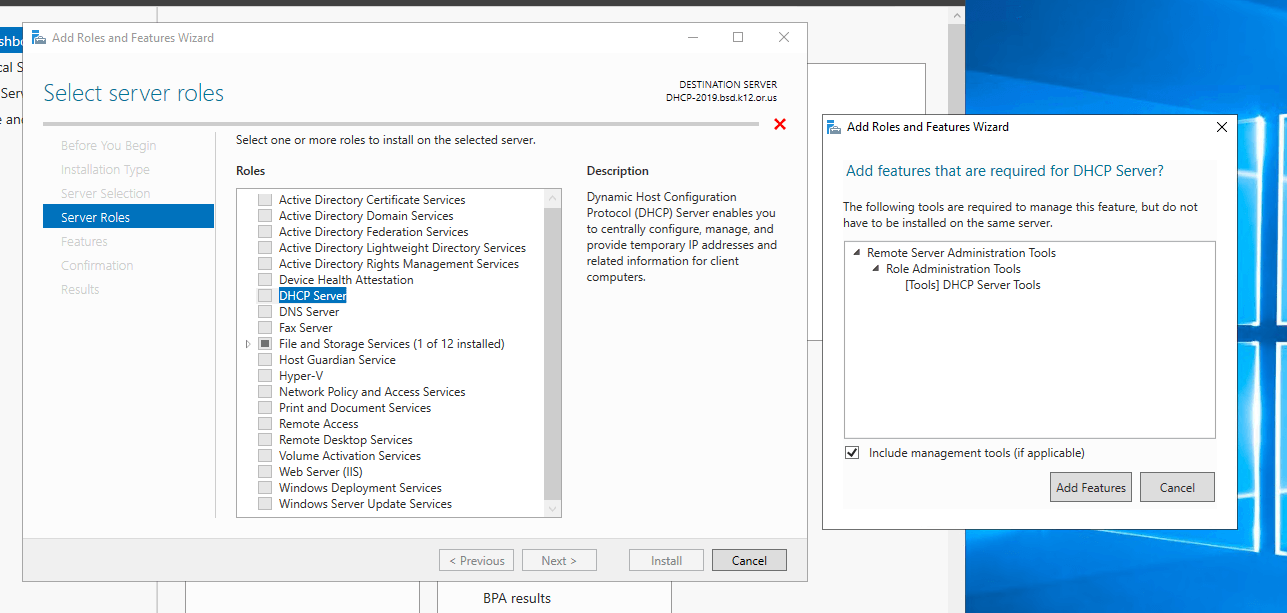The height and width of the screenshot is (613, 1287).
Task: Select Print and Document Services row
Action: (355, 408)
